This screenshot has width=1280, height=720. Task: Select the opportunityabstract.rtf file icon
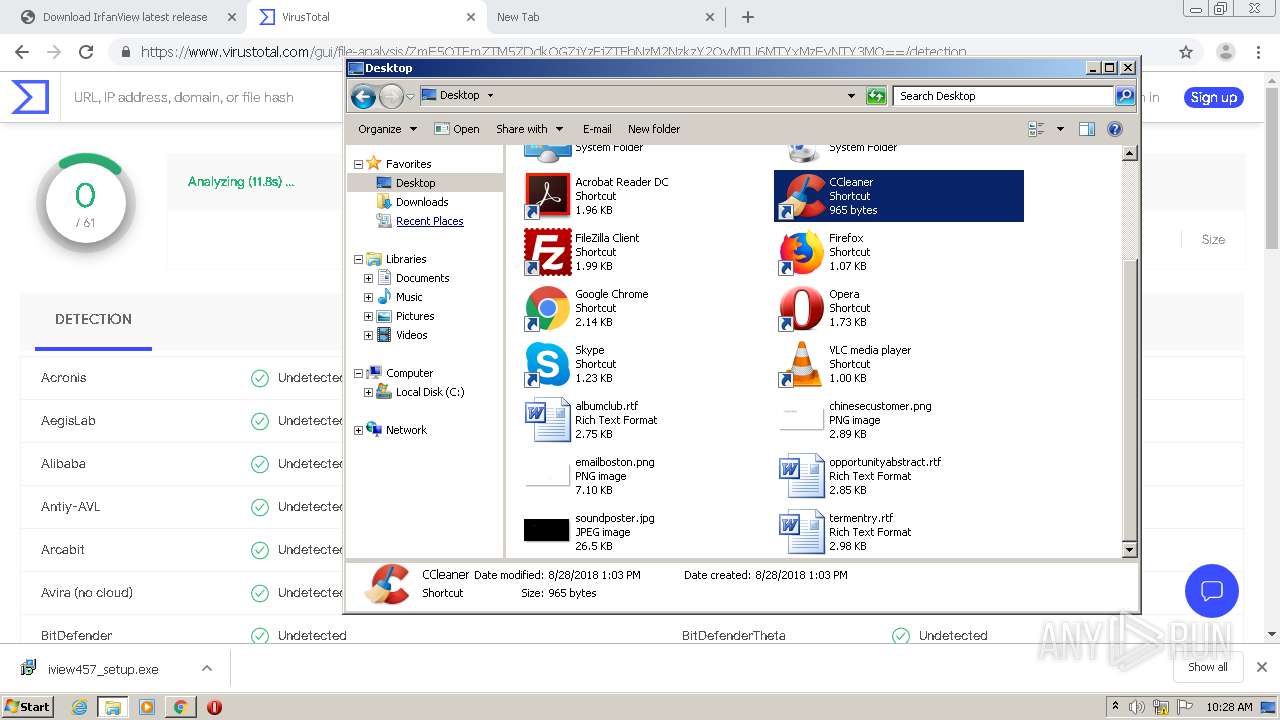coord(802,476)
